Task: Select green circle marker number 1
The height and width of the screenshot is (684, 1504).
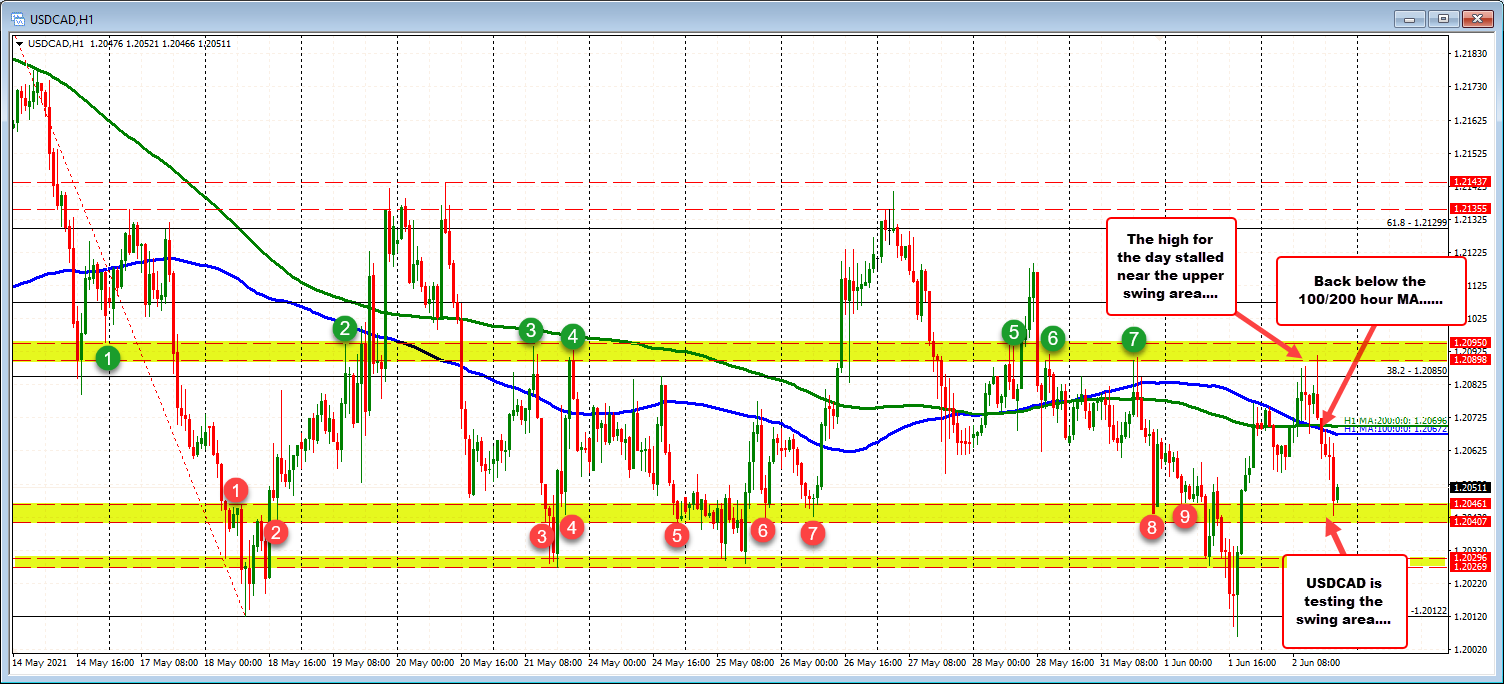Action: coord(110,355)
